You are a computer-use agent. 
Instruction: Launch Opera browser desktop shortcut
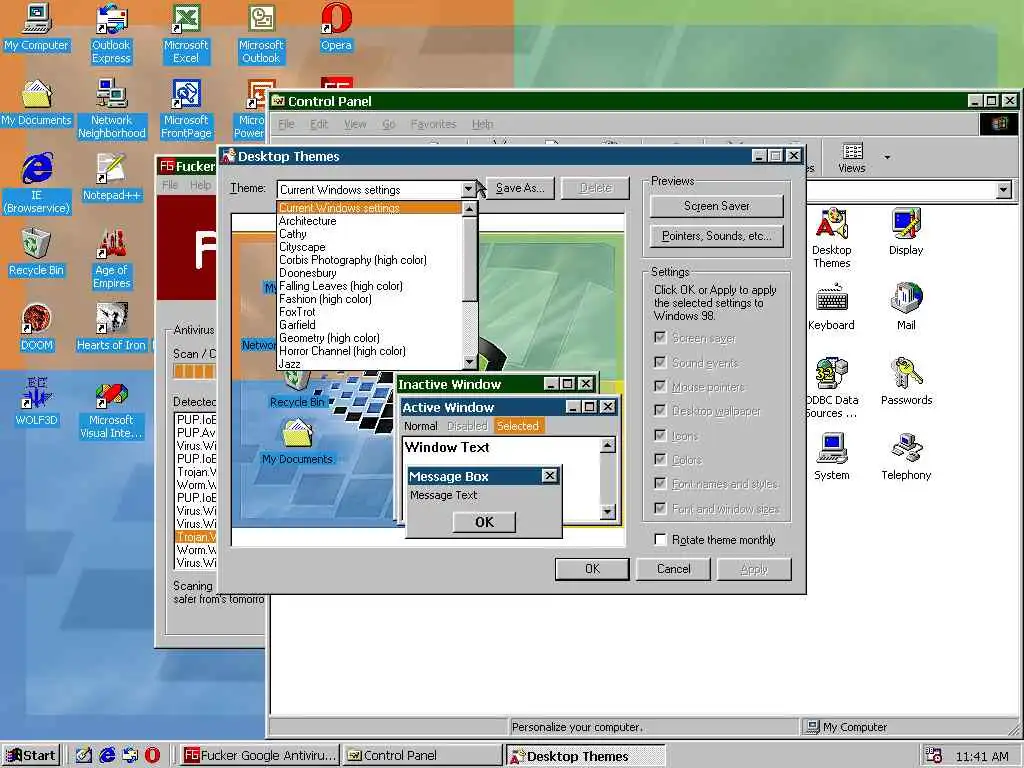point(336,27)
